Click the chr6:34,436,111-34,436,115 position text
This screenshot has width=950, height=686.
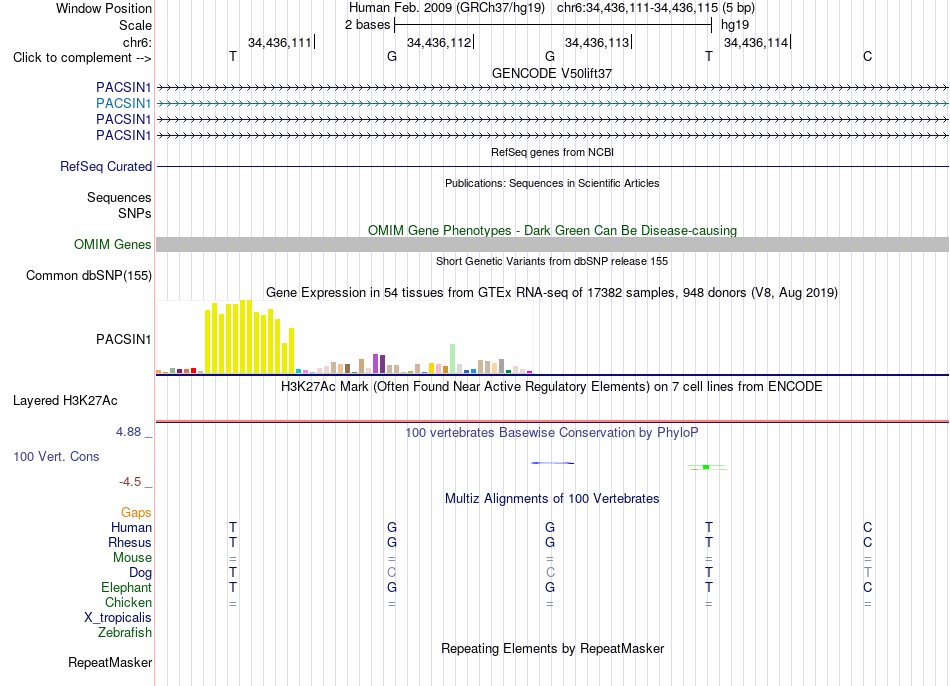[x=637, y=8]
